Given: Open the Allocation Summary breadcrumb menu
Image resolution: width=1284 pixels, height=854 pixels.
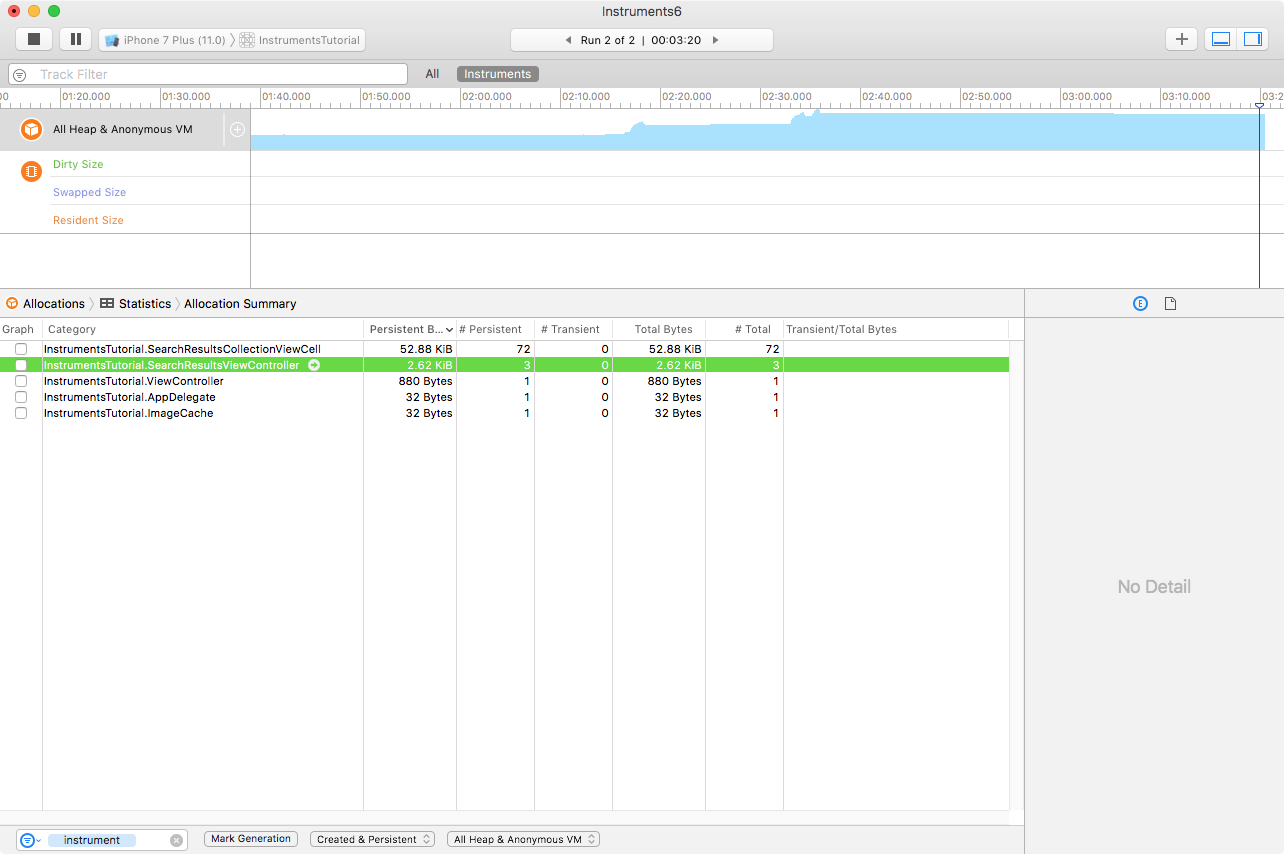Looking at the screenshot, I should (x=240, y=303).
